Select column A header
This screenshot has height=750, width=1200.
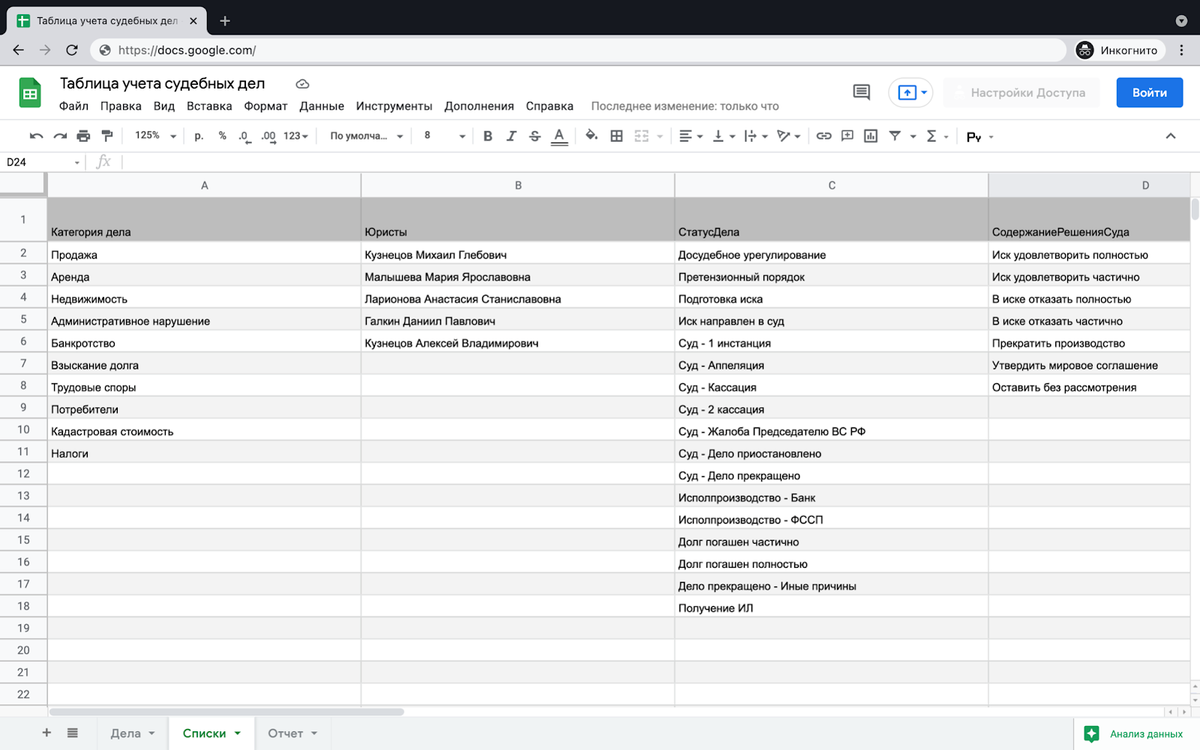click(204, 185)
